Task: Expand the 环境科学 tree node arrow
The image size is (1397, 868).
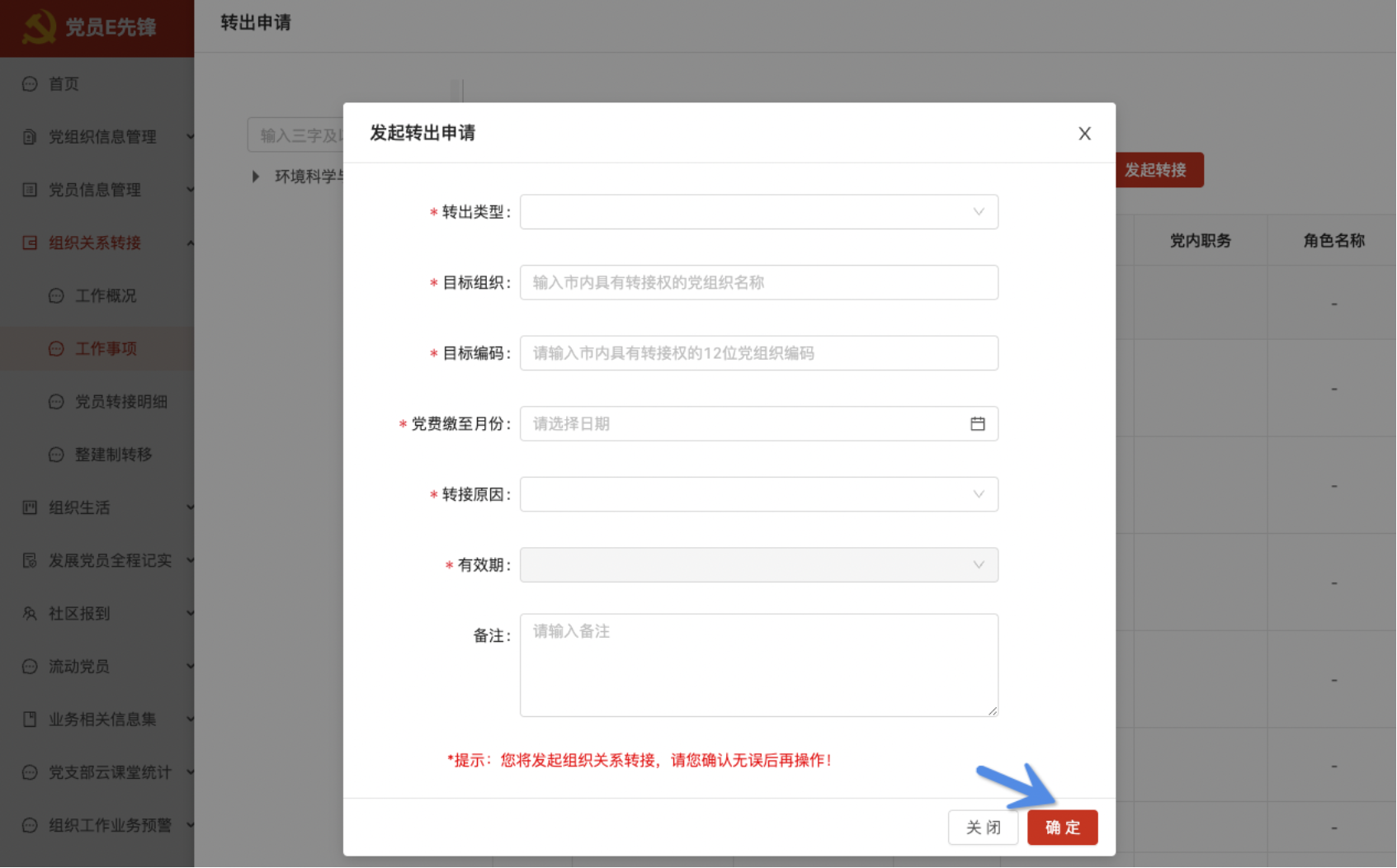Action: (x=256, y=177)
